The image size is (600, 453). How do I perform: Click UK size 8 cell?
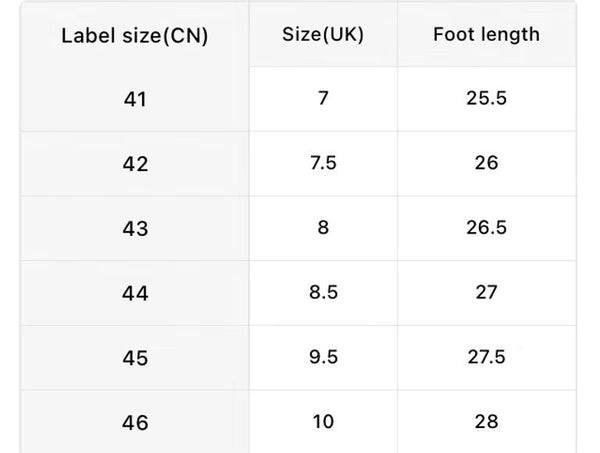click(x=323, y=228)
